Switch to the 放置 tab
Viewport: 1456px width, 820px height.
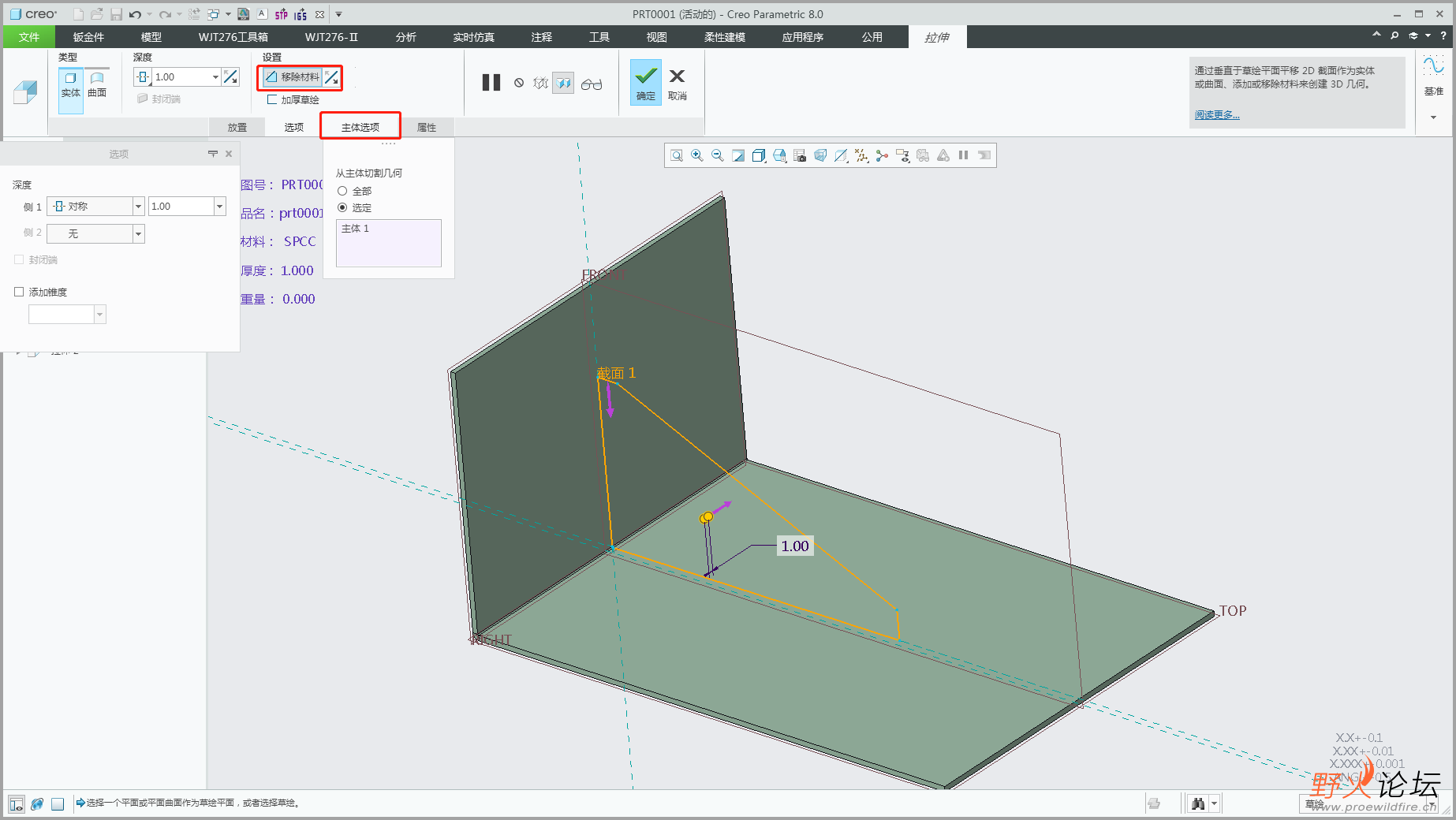click(237, 127)
